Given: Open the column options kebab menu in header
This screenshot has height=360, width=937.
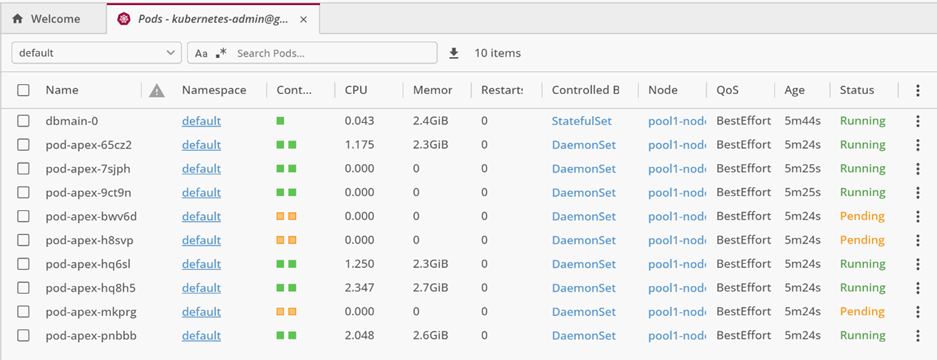Looking at the screenshot, I should click(918, 90).
